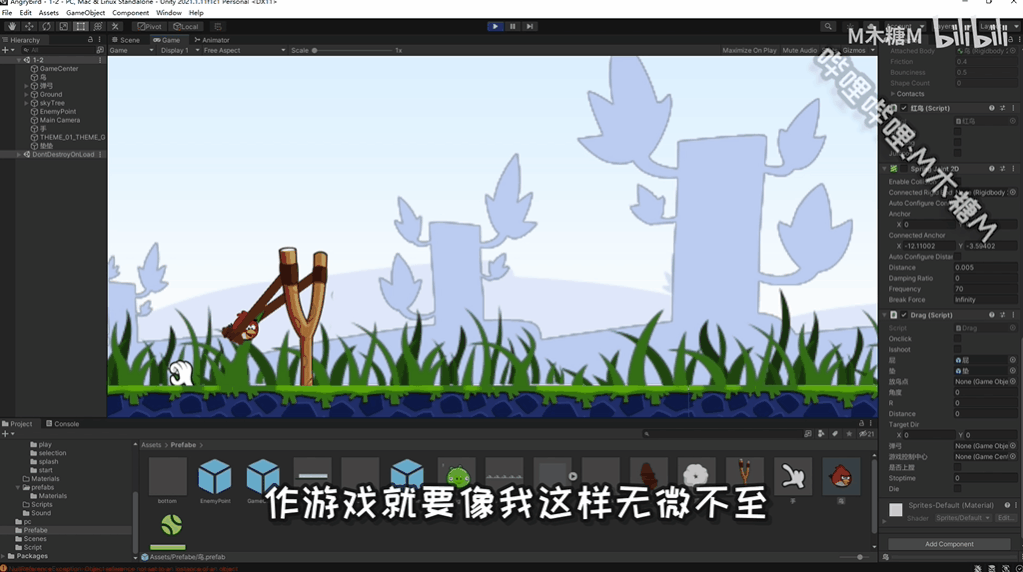Viewport: 1023px width, 572px height.
Task: Expand DontDestroyOnLoad in Hierarchy
Action: click(19, 155)
